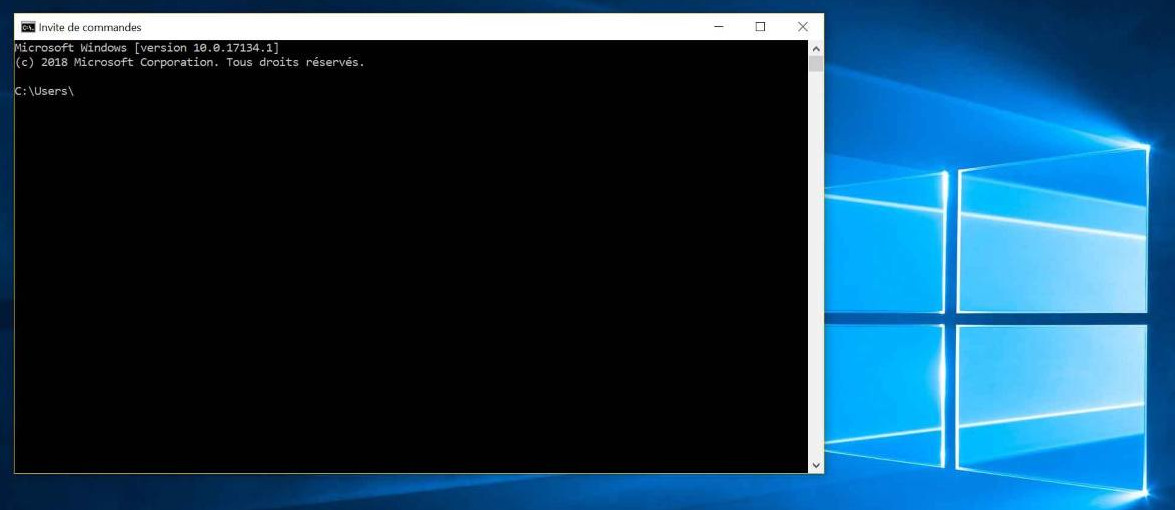The width and height of the screenshot is (1175, 510).
Task: Click the lower-right pane of the Windows logo wallpaper
Action: 1050,400
